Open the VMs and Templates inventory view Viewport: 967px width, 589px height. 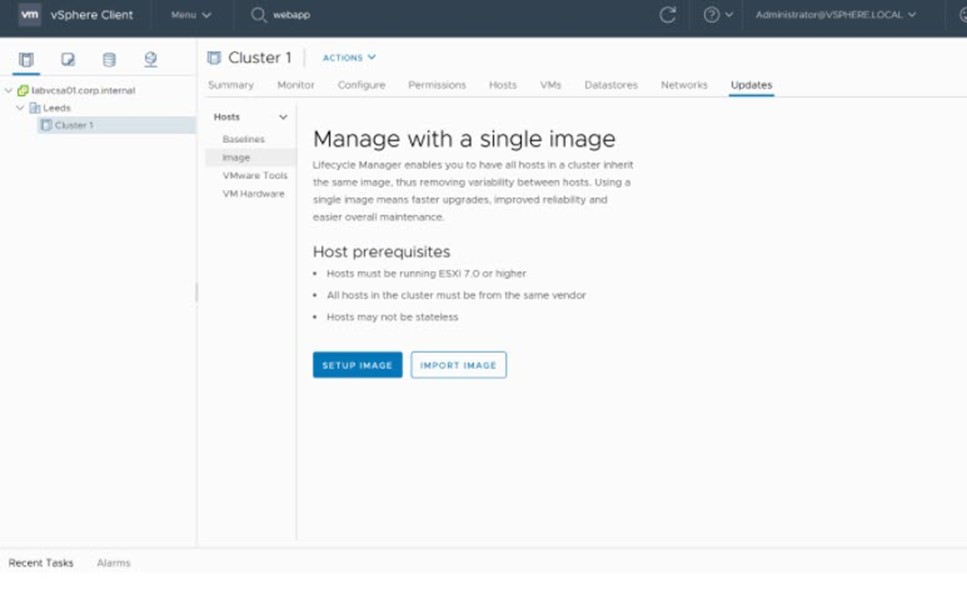tap(68, 59)
